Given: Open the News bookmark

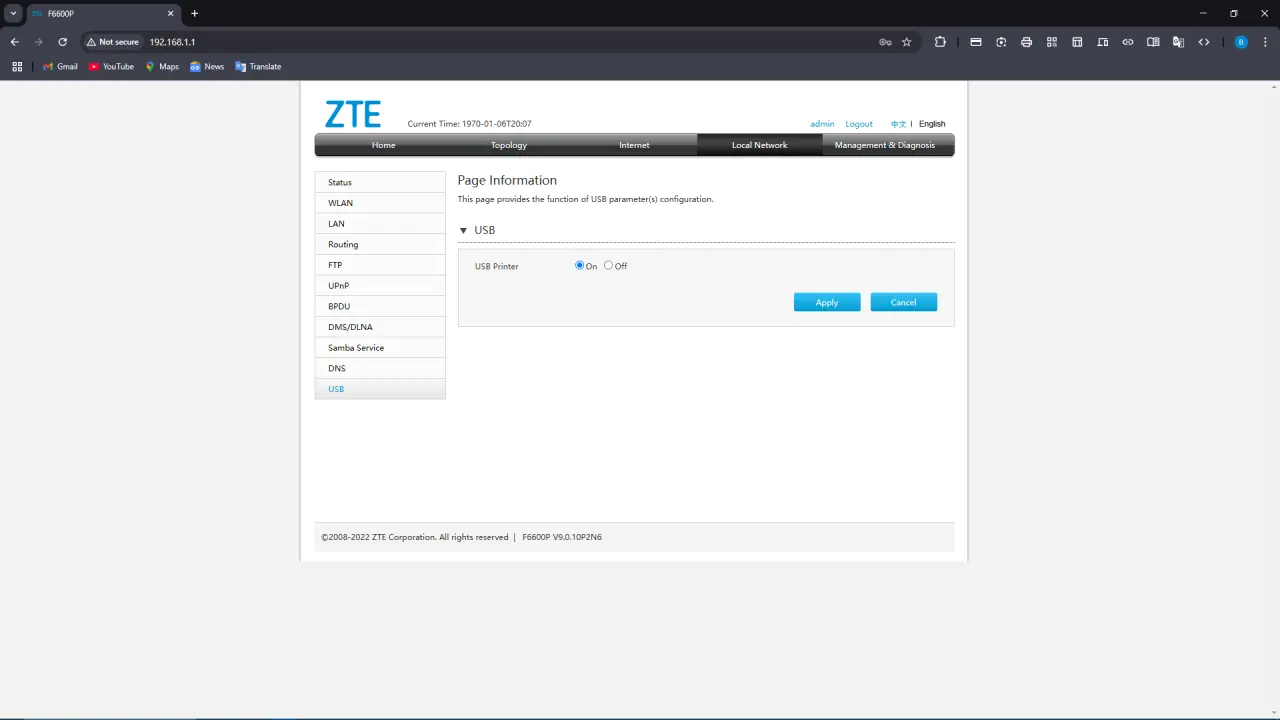Looking at the screenshot, I should [207, 67].
